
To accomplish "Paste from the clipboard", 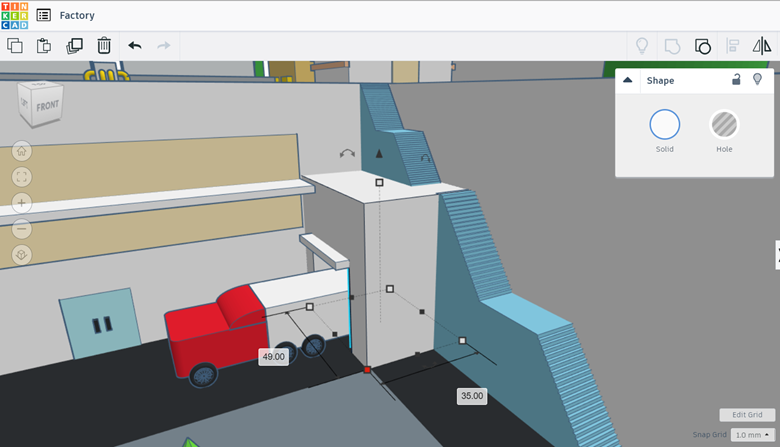I will [44, 46].
